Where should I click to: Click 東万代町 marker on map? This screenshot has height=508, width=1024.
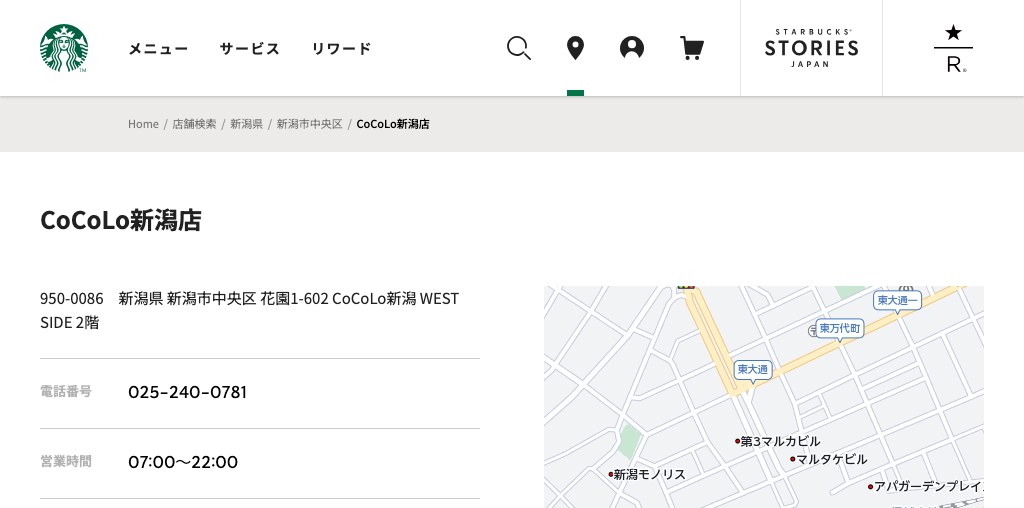pos(840,329)
